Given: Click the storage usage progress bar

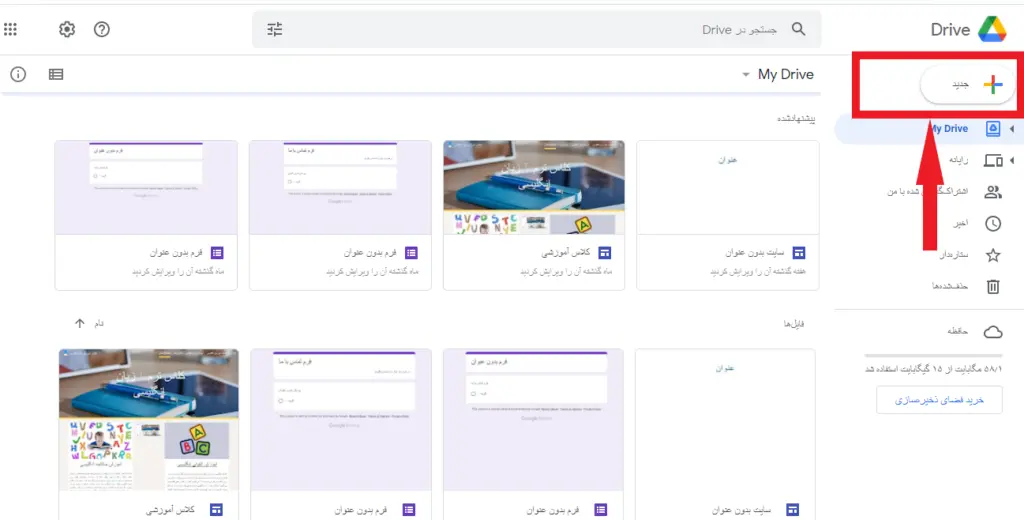Looking at the screenshot, I should tap(932, 356).
